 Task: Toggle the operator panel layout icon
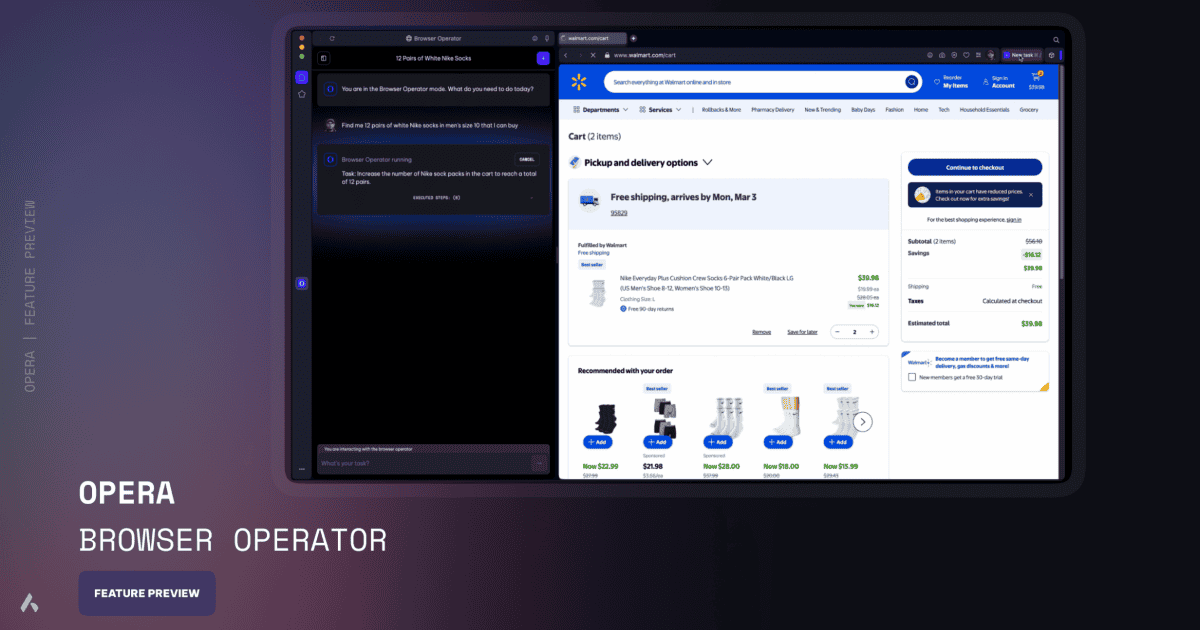click(323, 58)
